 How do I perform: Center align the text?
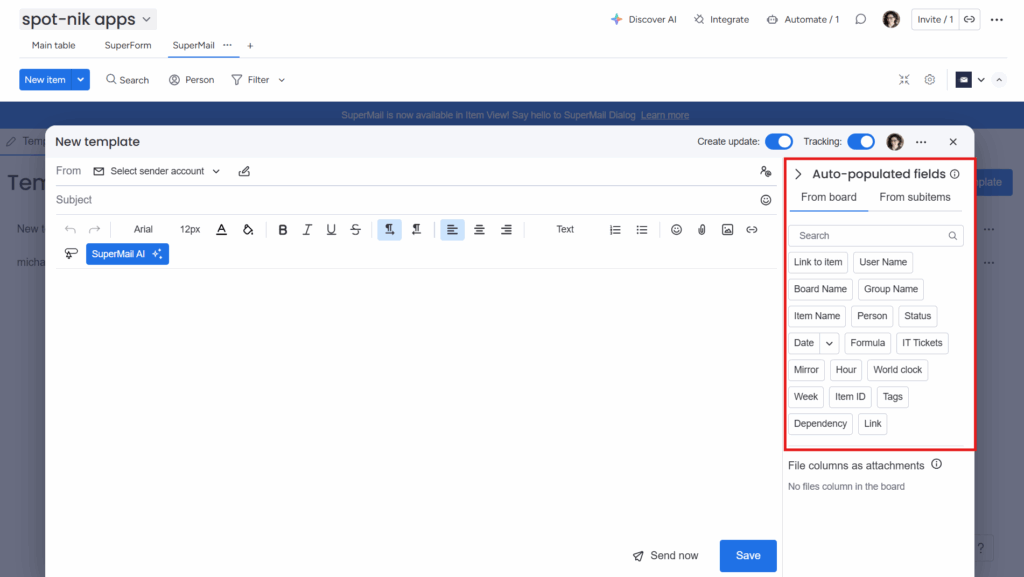point(479,230)
